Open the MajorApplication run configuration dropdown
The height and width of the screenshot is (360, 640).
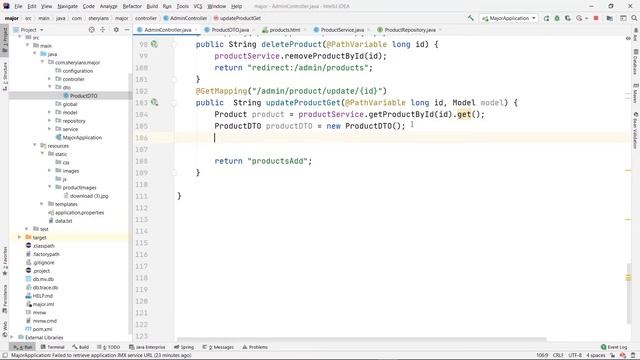click(509, 18)
